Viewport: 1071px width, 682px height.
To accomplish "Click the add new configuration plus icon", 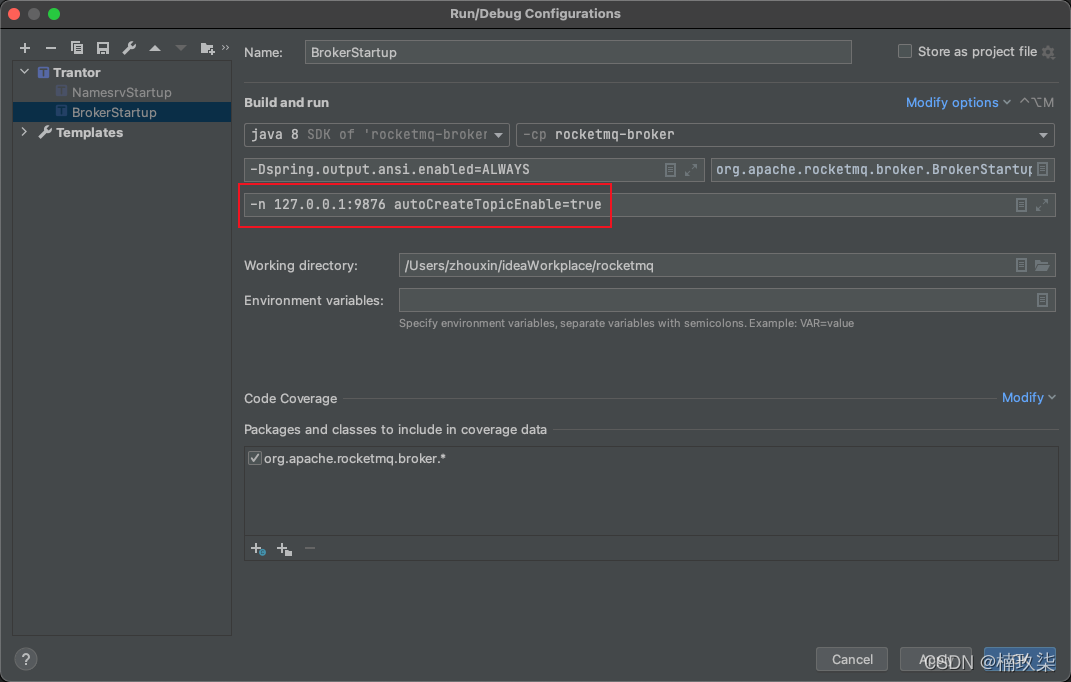I will click(x=25, y=48).
